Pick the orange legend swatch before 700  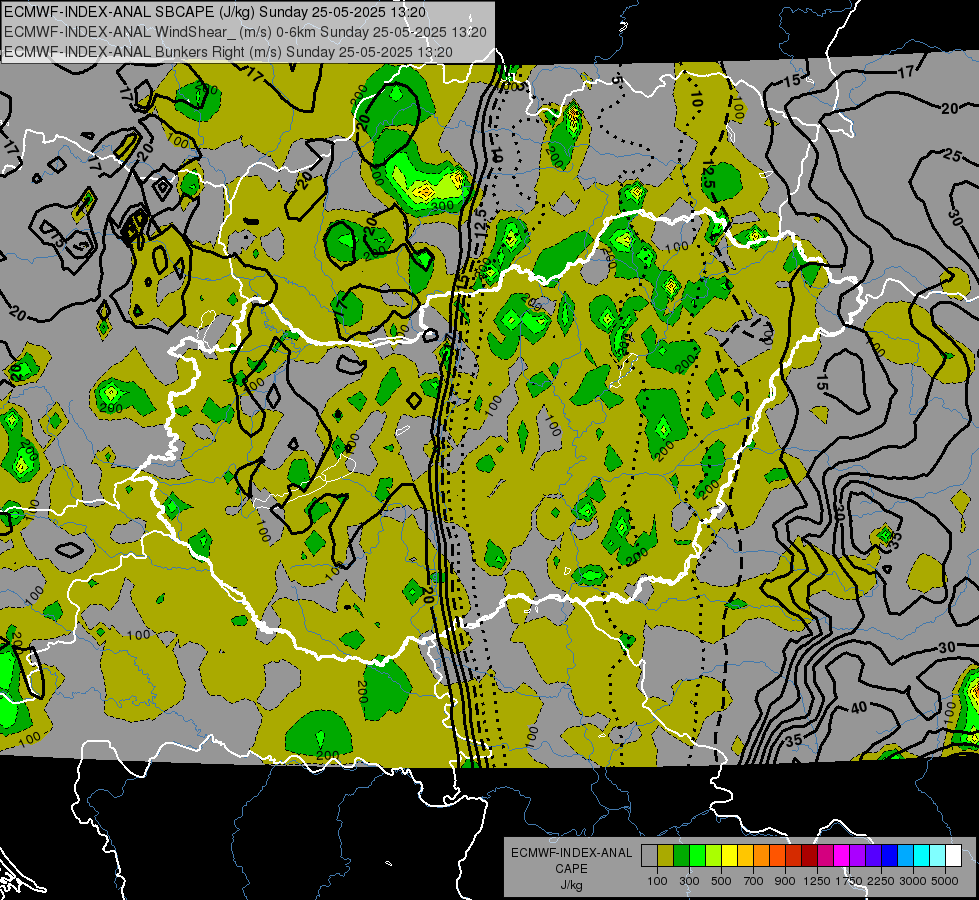[x=761, y=856]
